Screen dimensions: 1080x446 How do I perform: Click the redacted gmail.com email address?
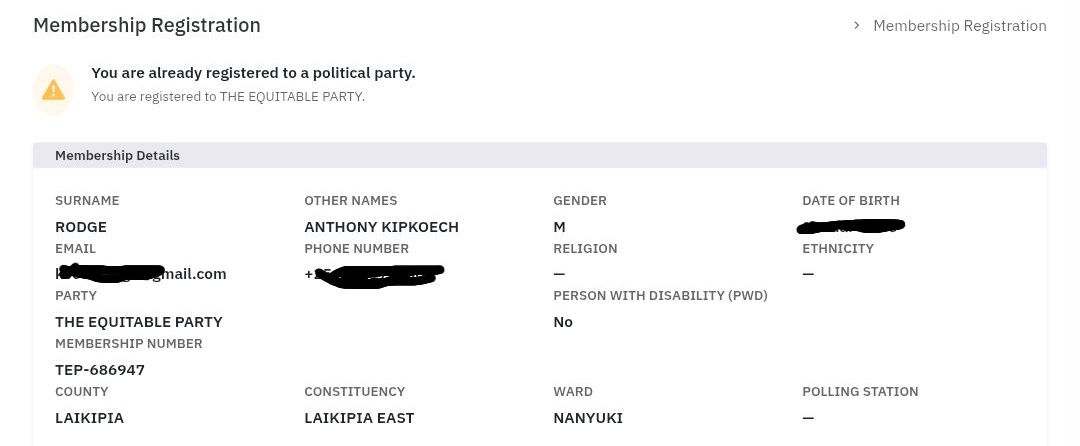click(141, 274)
